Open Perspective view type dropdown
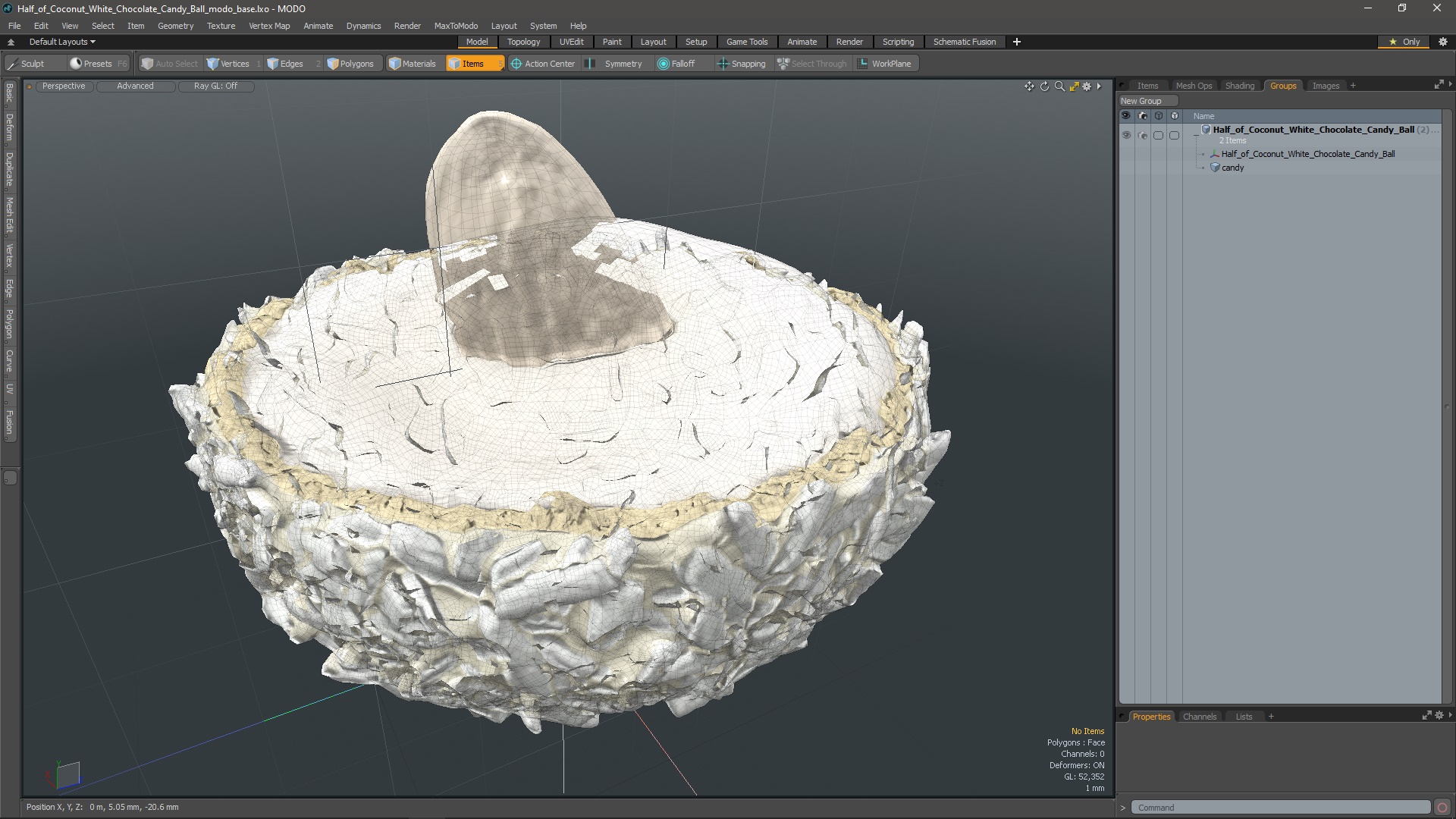This screenshot has width=1456, height=819. click(64, 86)
